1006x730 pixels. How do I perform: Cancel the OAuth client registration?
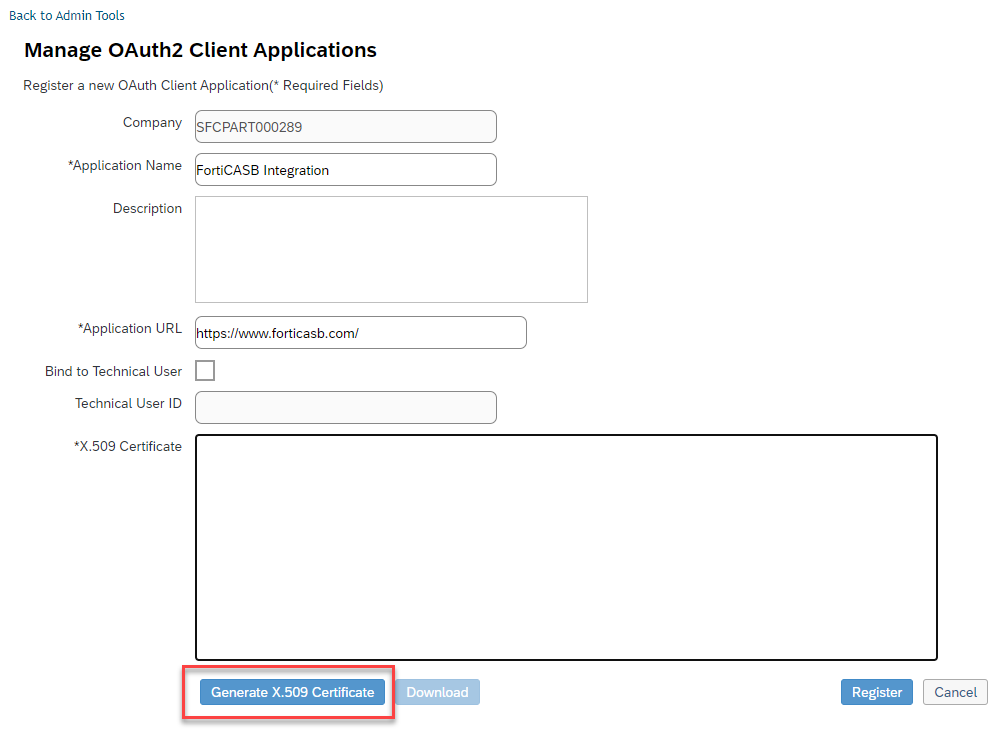pyautogui.click(x=955, y=692)
